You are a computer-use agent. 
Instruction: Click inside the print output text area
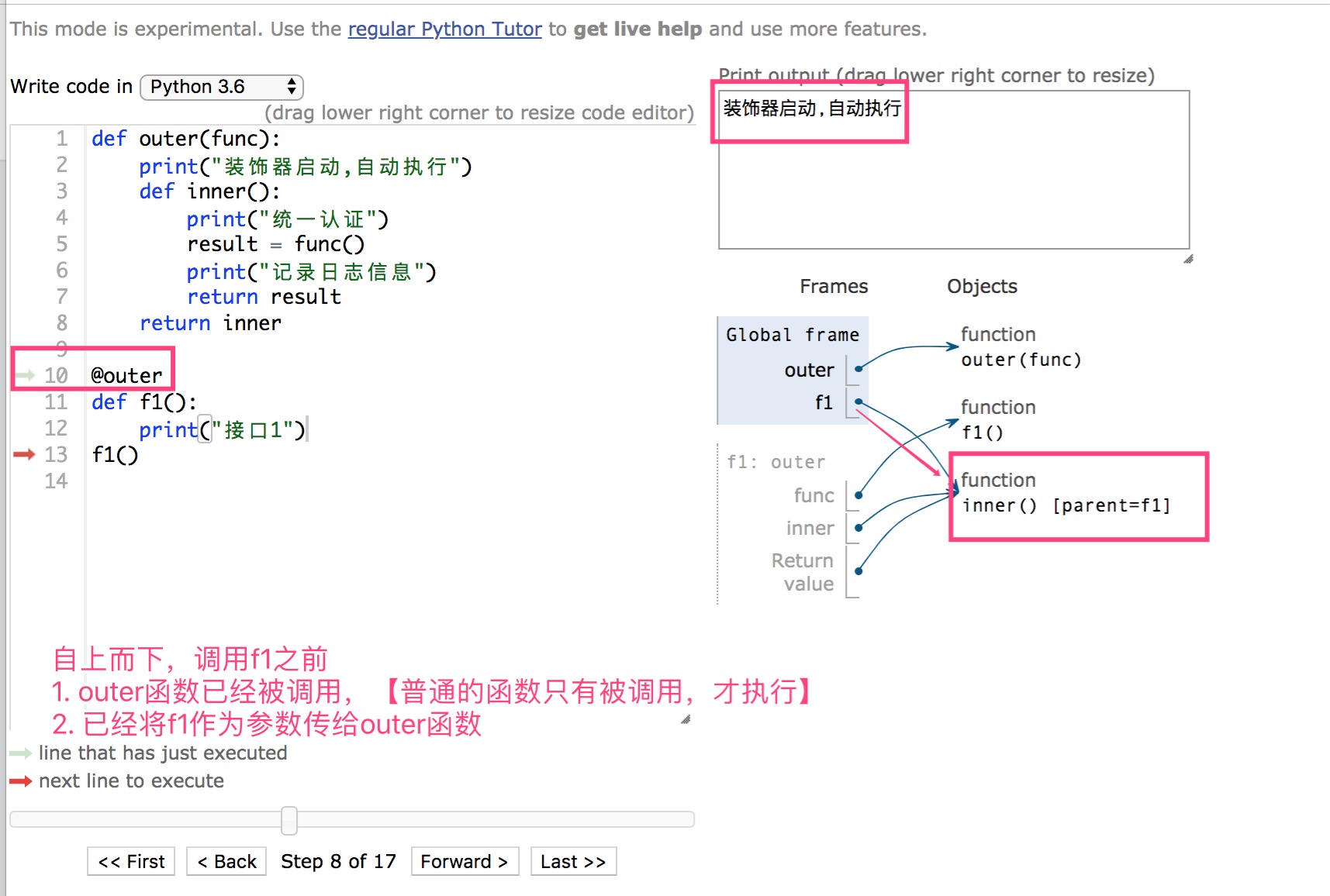(954, 194)
